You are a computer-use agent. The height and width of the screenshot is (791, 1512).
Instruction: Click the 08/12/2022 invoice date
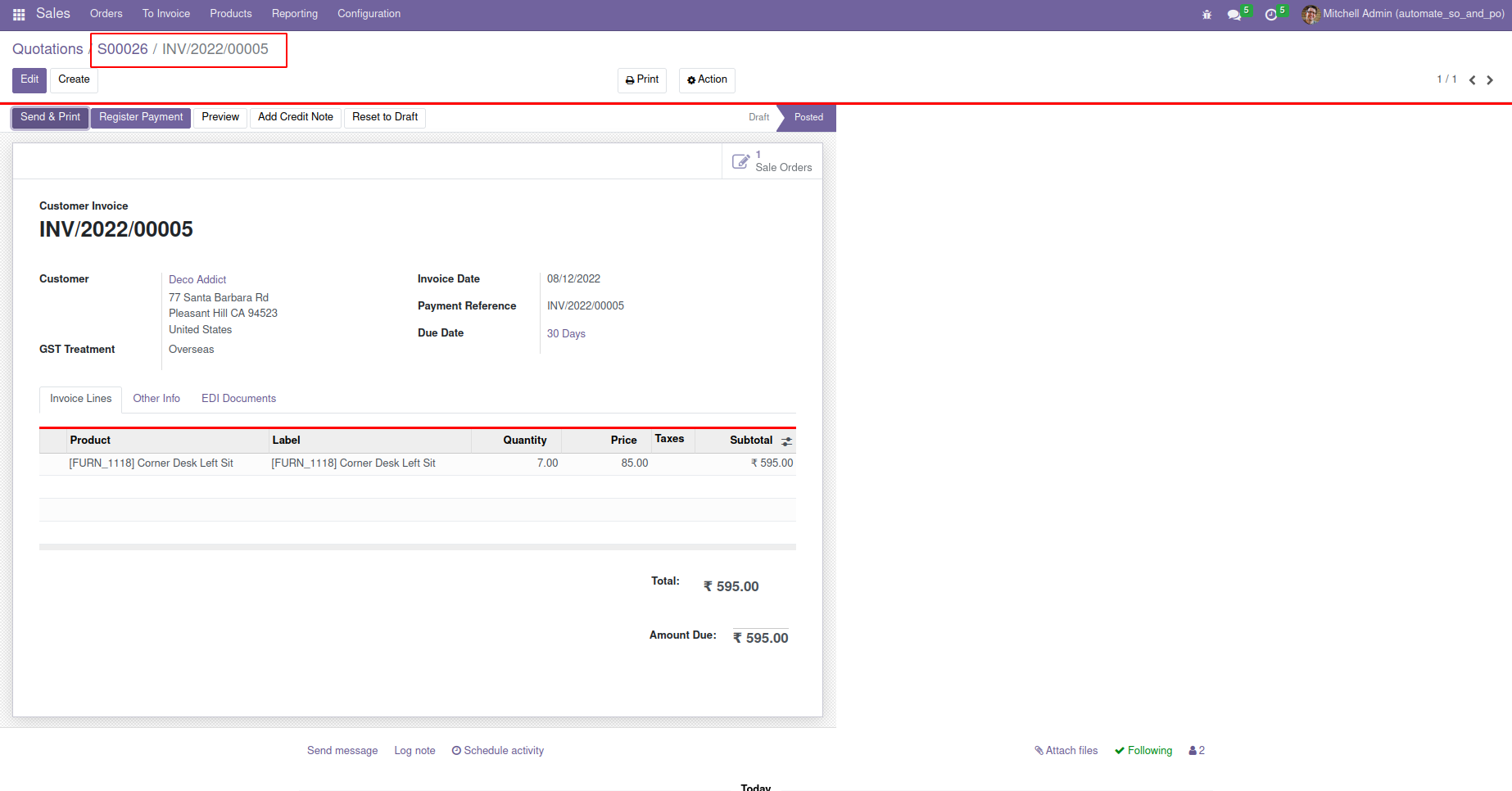click(573, 280)
